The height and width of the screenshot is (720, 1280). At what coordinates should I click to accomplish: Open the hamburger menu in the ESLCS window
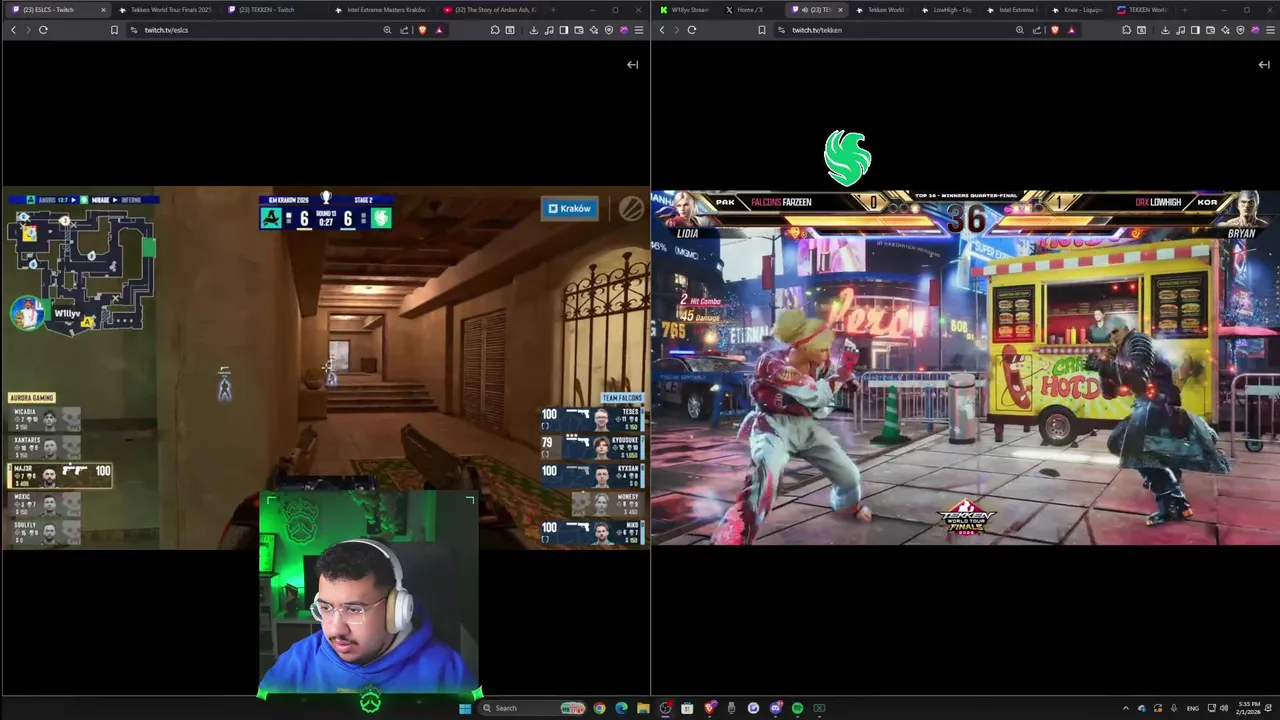click(639, 30)
